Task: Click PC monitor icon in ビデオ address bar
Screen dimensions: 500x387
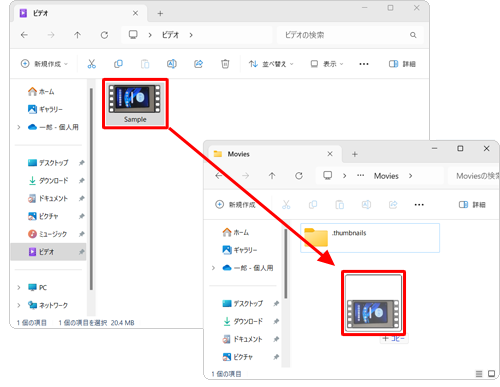Action: (x=133, y=35)
